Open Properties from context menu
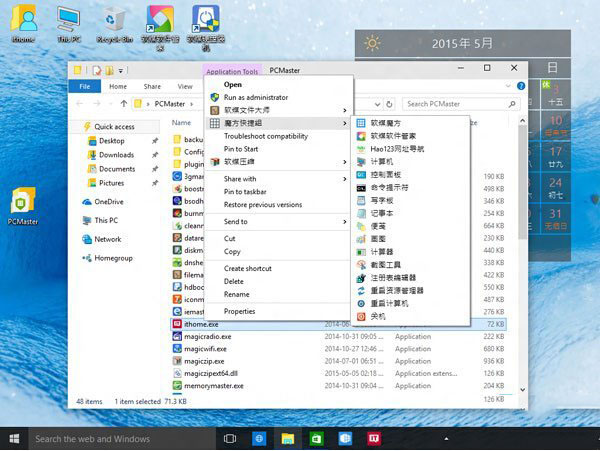This screenshot has height=451, width=600. pos(279,311)
